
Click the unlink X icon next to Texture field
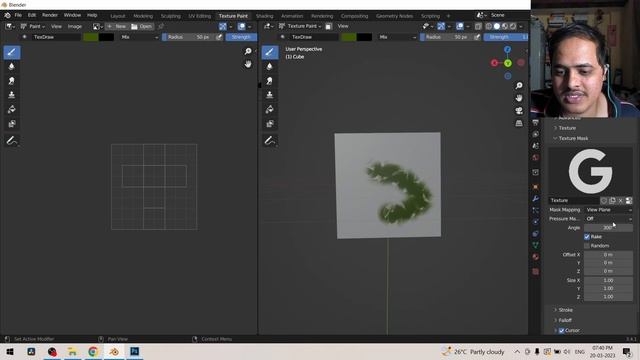click(x=620, y=200)
